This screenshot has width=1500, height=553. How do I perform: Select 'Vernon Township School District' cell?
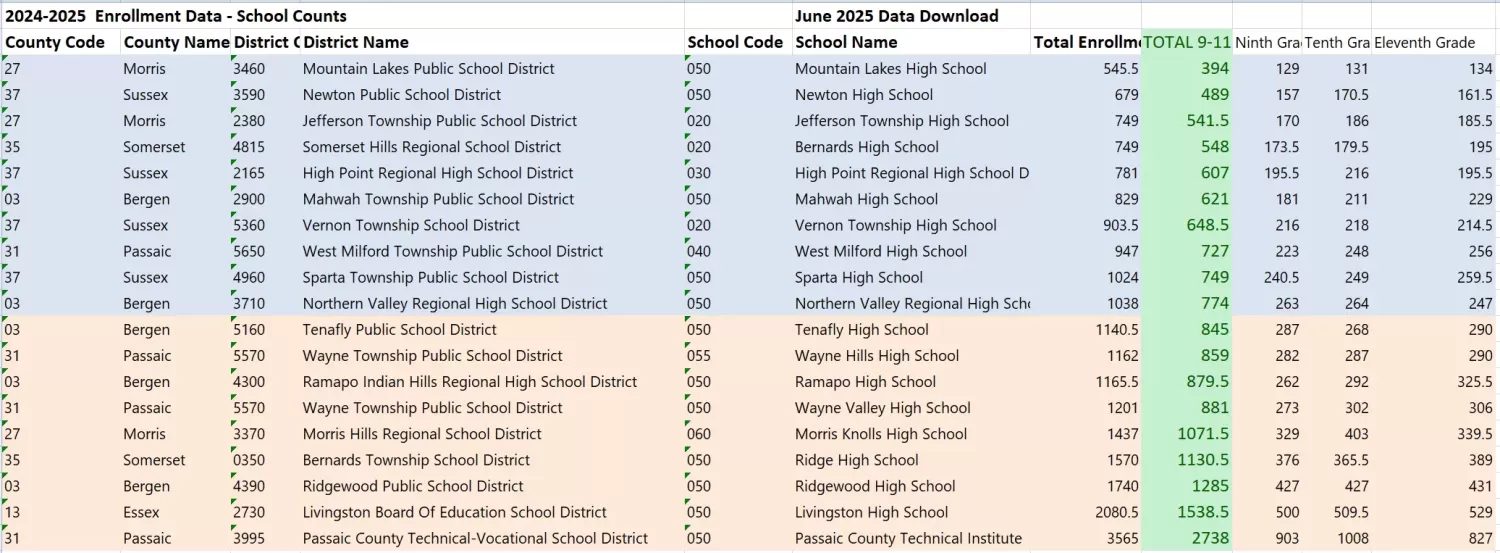491,225
